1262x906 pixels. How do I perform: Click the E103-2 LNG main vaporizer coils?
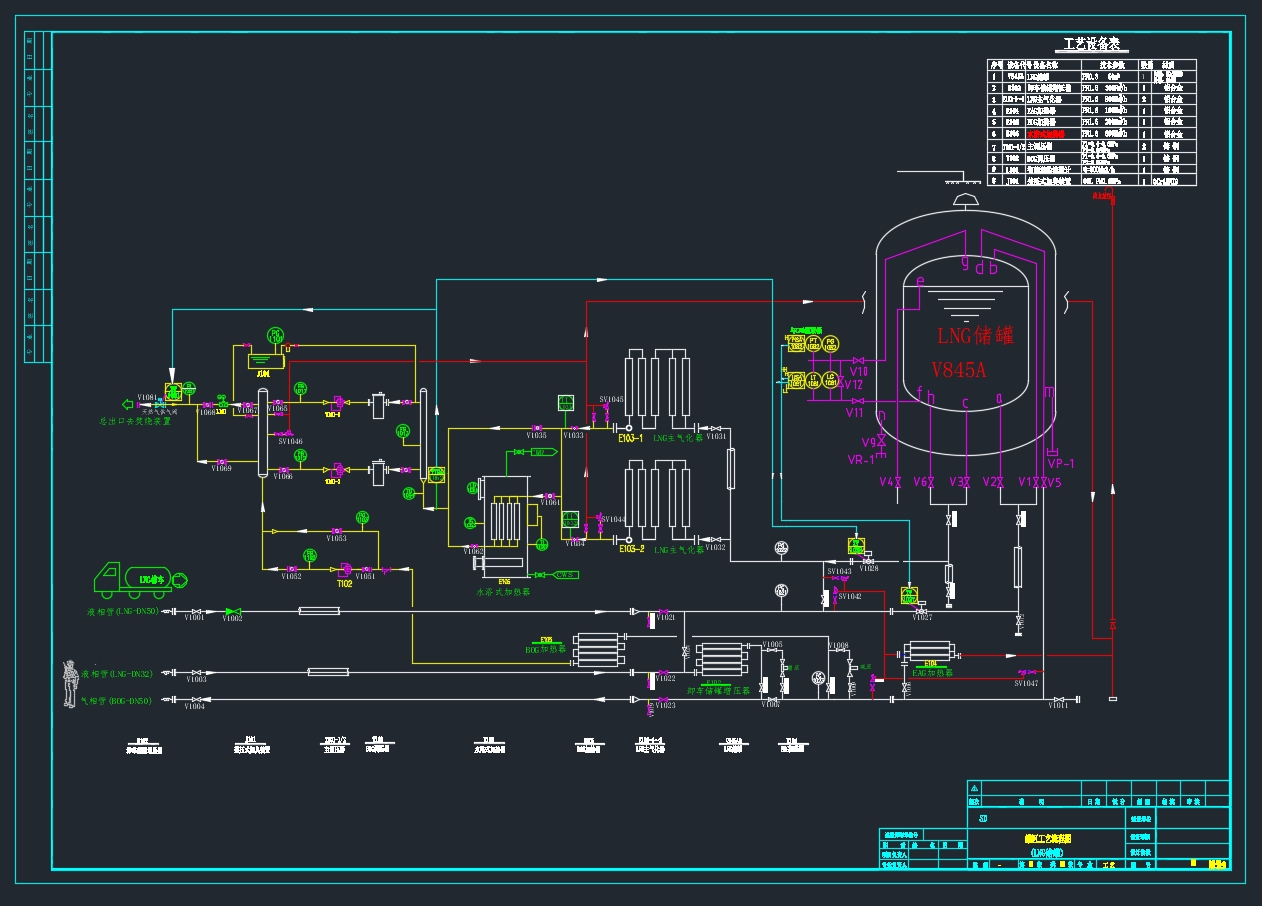656,500
